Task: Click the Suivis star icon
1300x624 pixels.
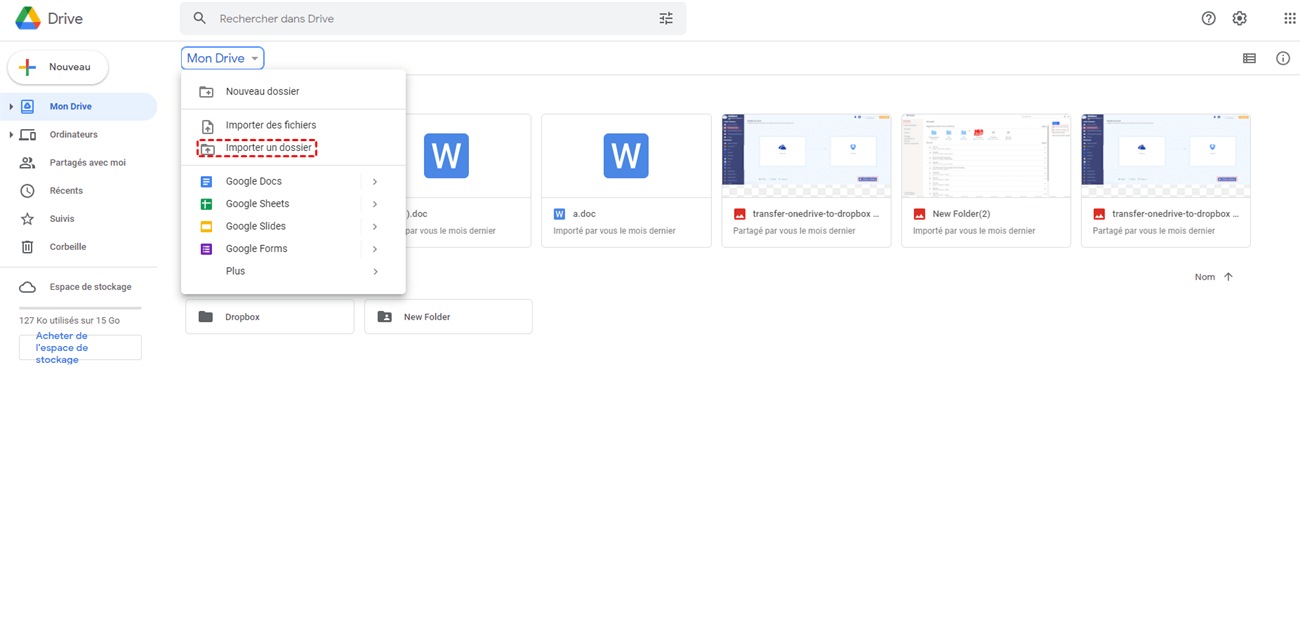Action: [28, 218]
